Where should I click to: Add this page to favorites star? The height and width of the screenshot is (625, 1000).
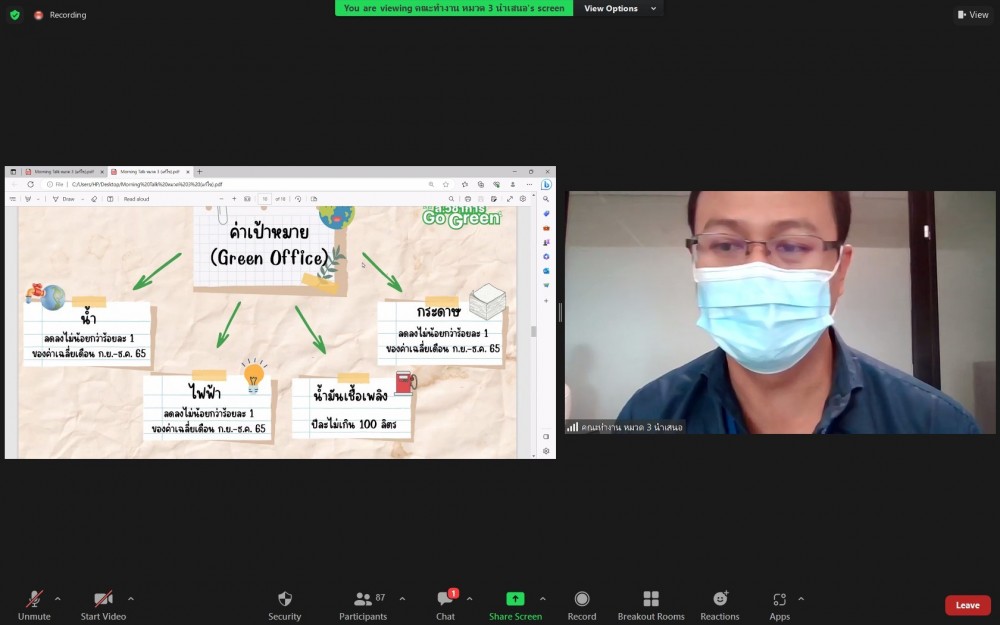tap(446, 184)
